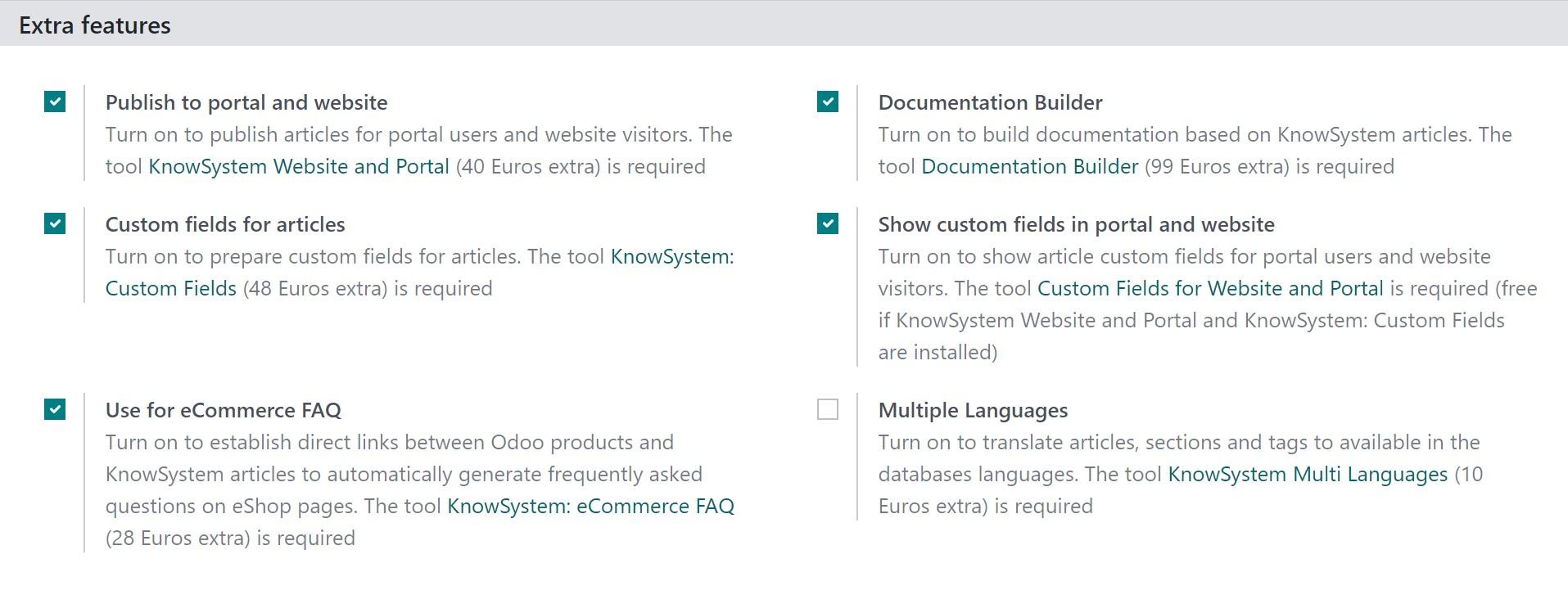Uncheck Show custom fields in portal and website
The height and width of the screenshot is (604, 1568).
tap(828, 223)
